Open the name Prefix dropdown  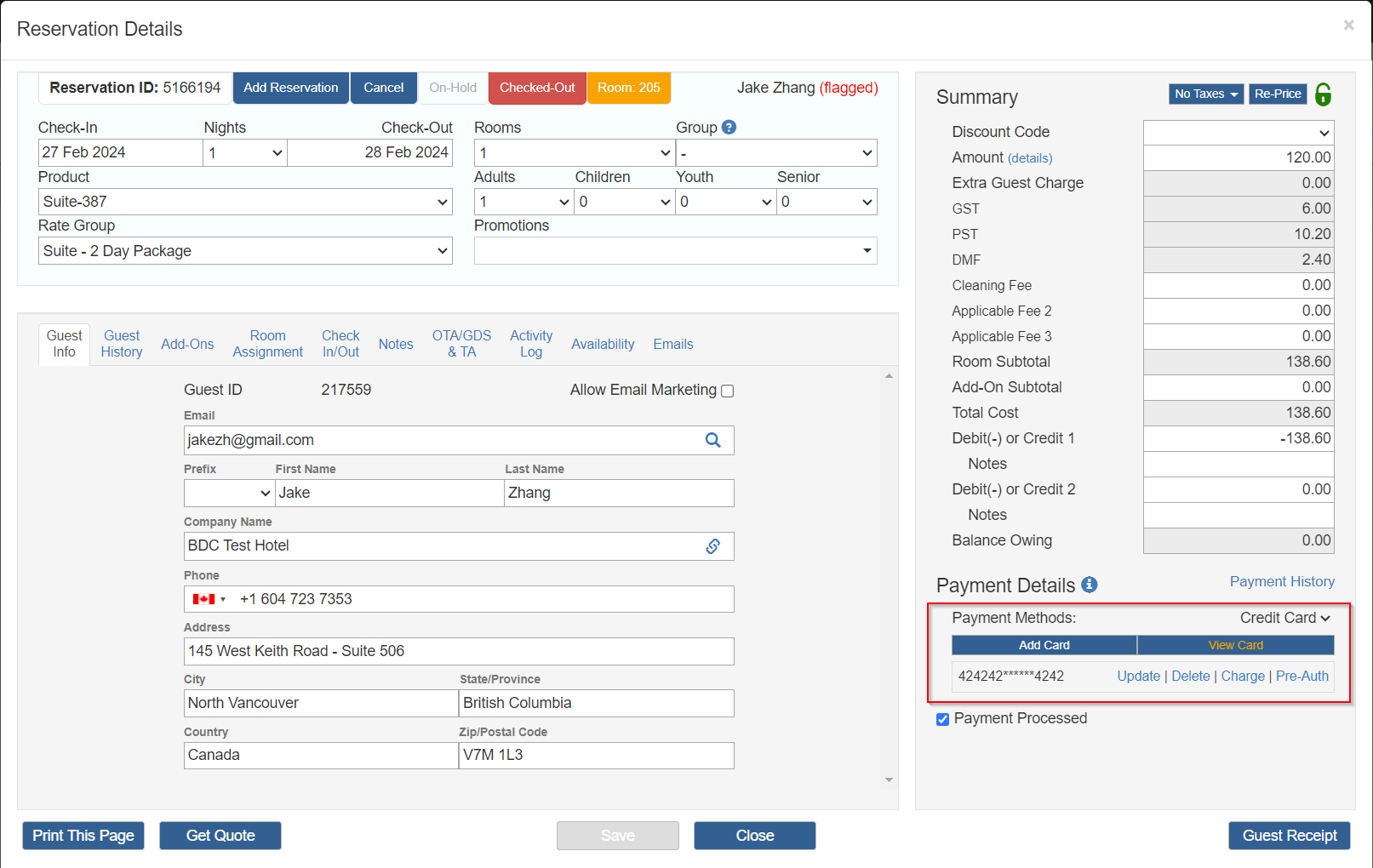pos(229,494)
